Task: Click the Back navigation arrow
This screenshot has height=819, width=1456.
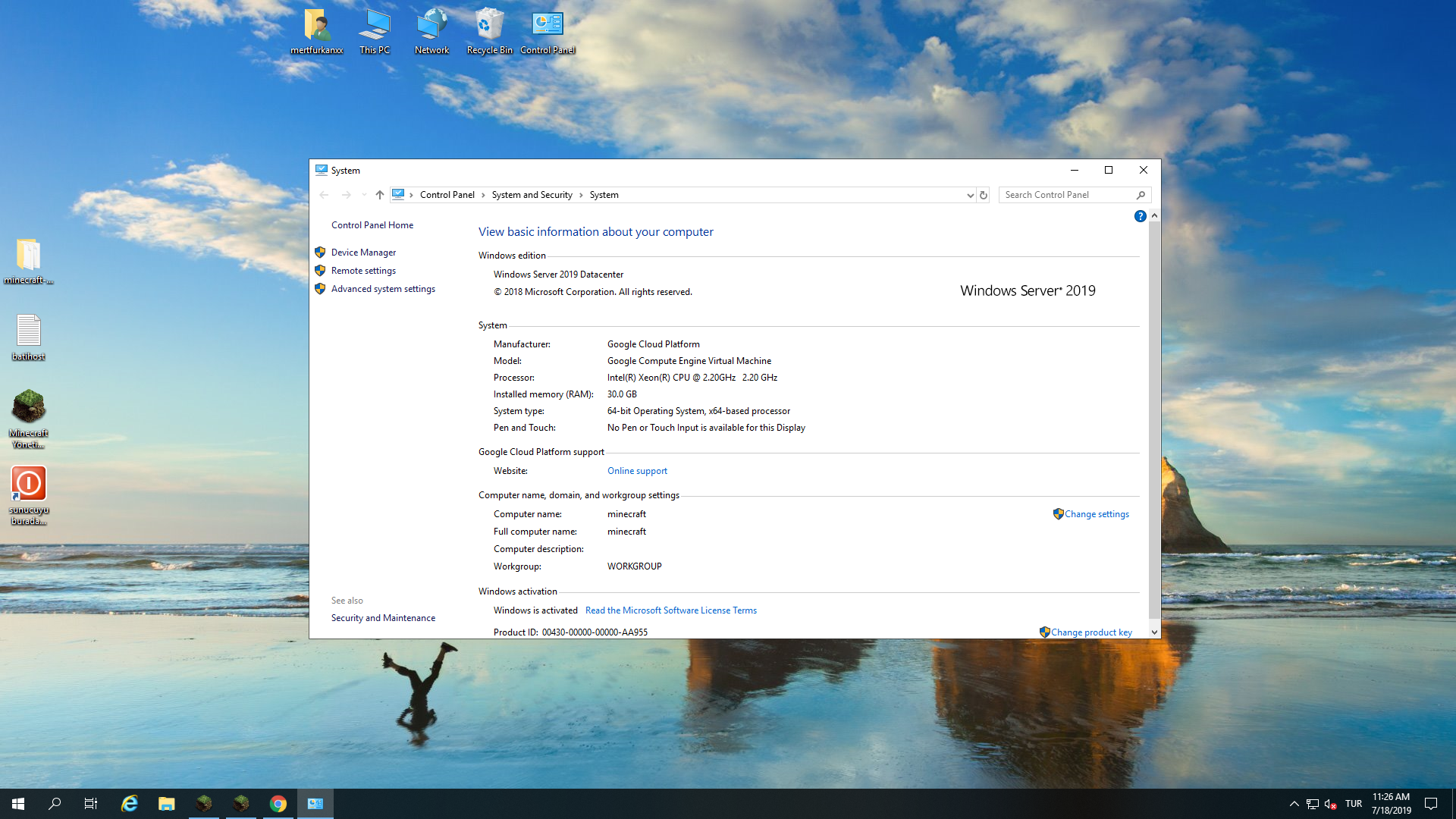Action: [x=325, y=195]
